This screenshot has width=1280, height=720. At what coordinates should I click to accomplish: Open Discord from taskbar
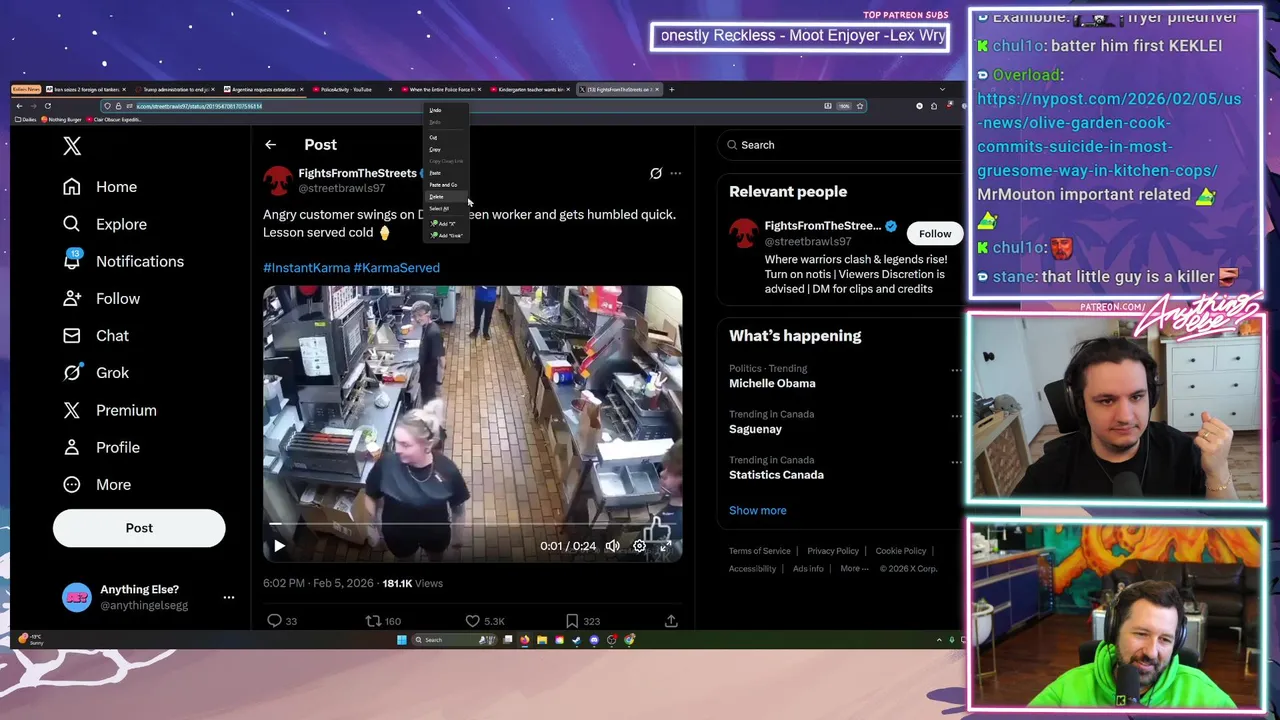[x=594, y=640]
